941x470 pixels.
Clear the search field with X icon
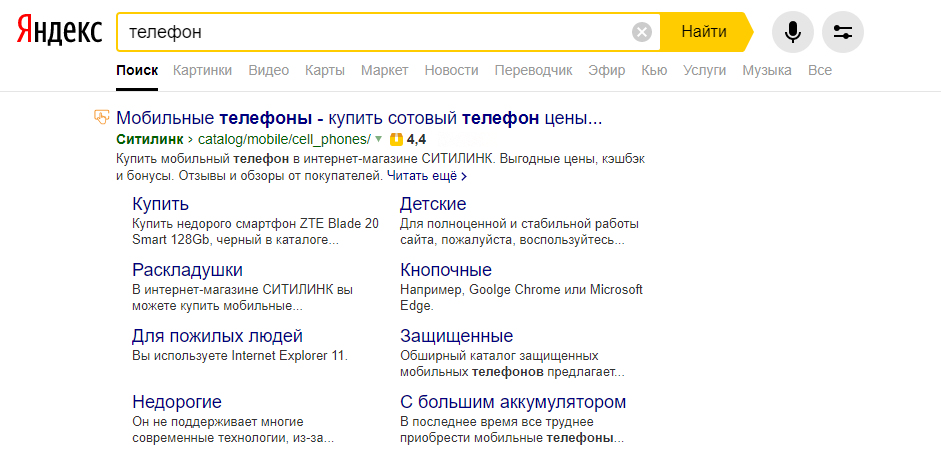point(642,32)
